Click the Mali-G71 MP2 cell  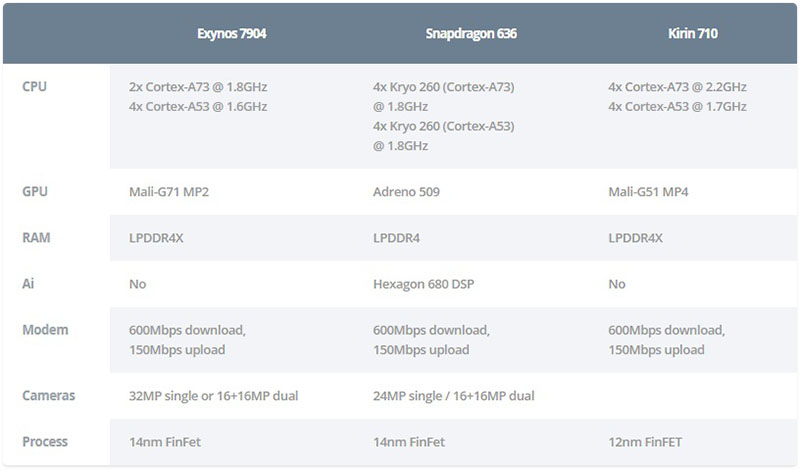(x=169, y=192)
